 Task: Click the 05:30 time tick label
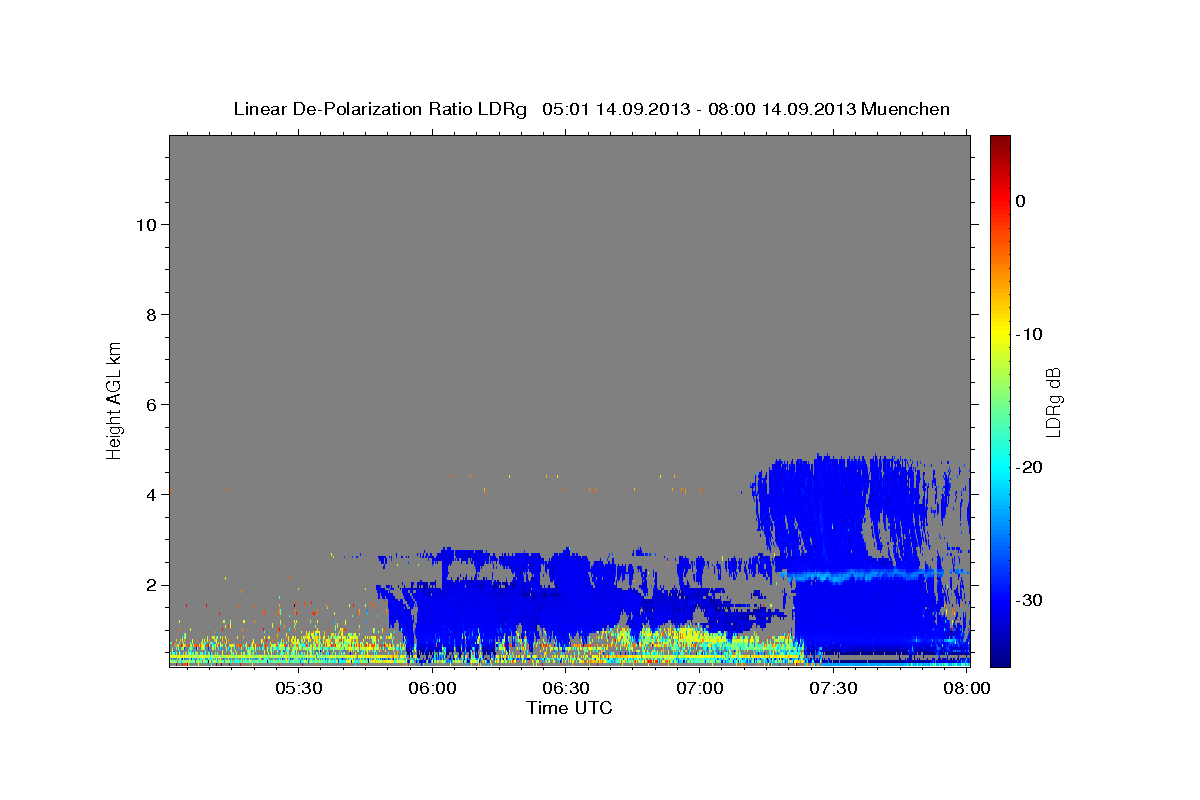click(x=299, y=689)
